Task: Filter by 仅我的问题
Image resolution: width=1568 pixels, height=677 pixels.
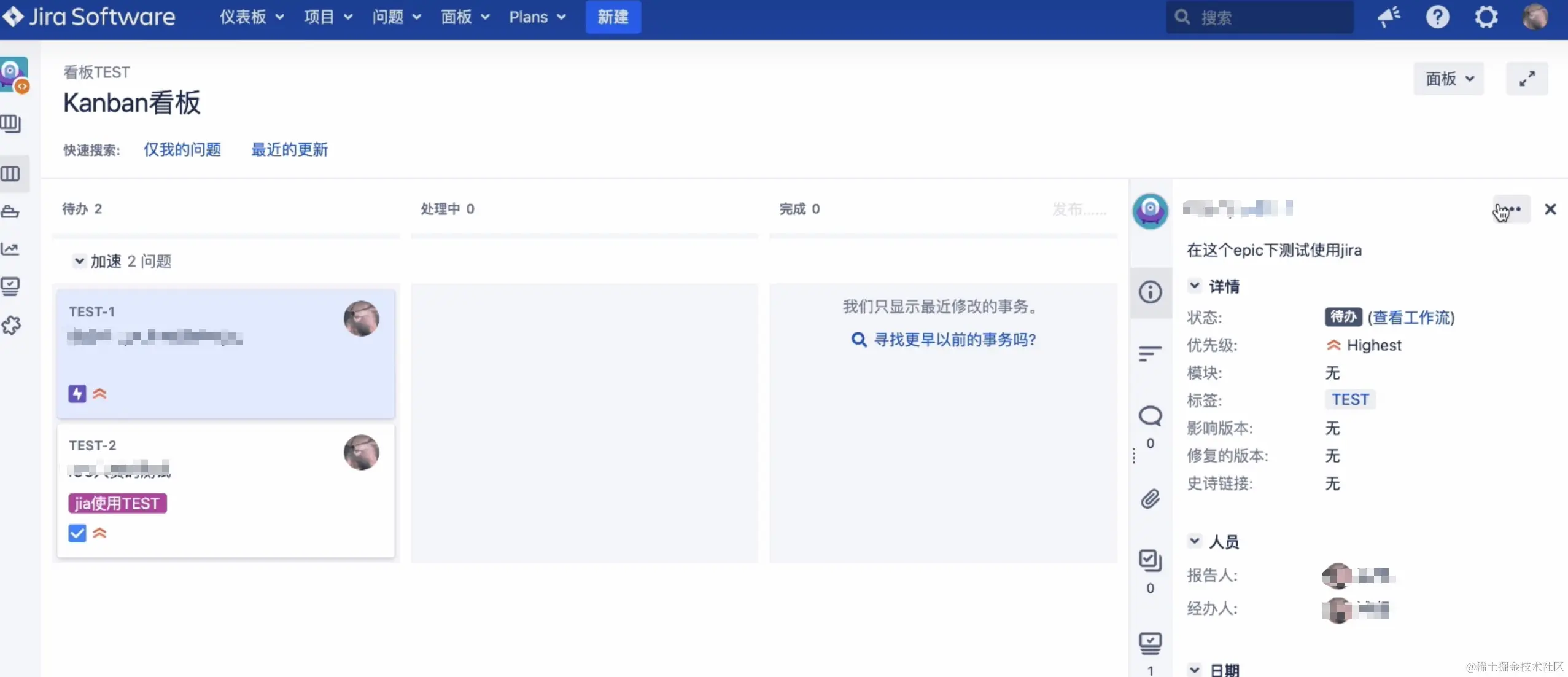Action: click(182, 149)
